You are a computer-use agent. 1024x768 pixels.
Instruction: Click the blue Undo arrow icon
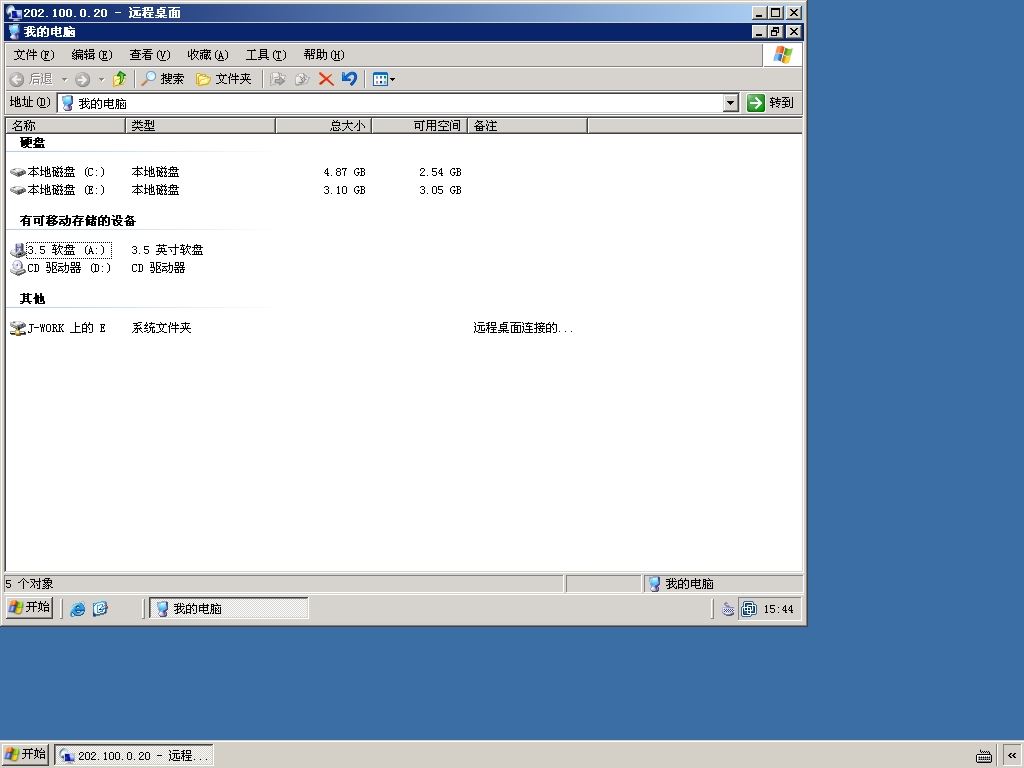(x=349, y=79)
